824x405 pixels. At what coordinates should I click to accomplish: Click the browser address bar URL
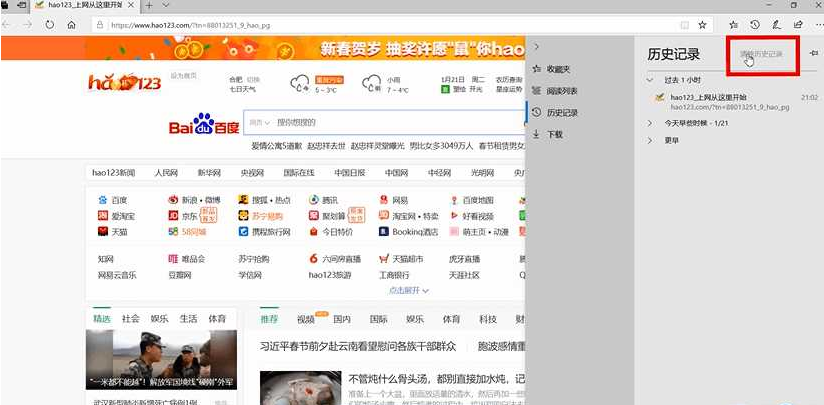[191, 25]
